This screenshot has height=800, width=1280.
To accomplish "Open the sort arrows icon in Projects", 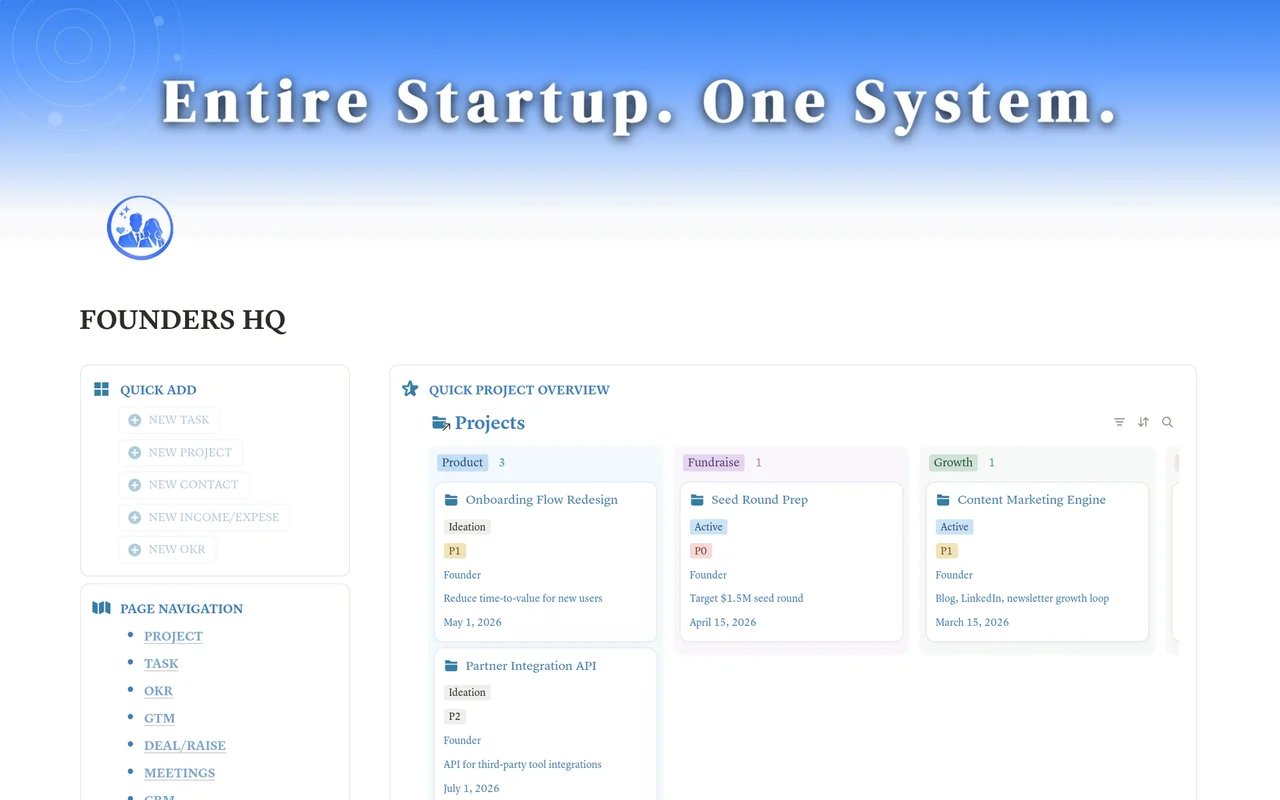I will [x=1143, y=422].
